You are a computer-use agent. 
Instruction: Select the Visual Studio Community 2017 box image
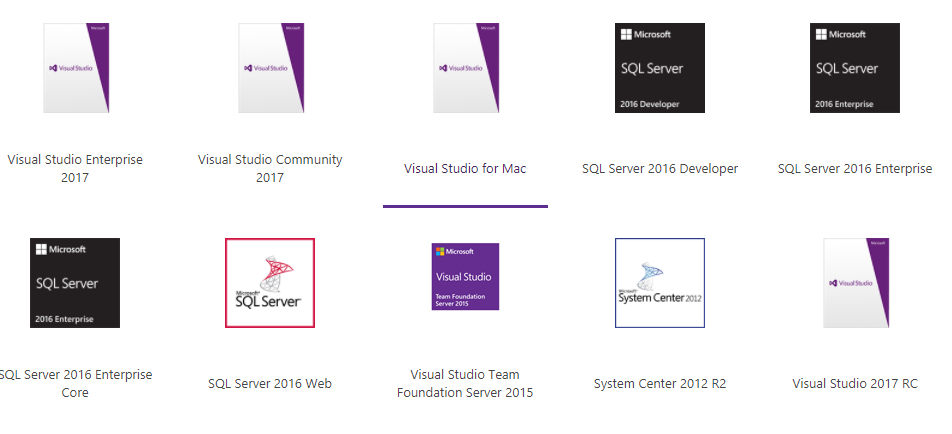270,68
